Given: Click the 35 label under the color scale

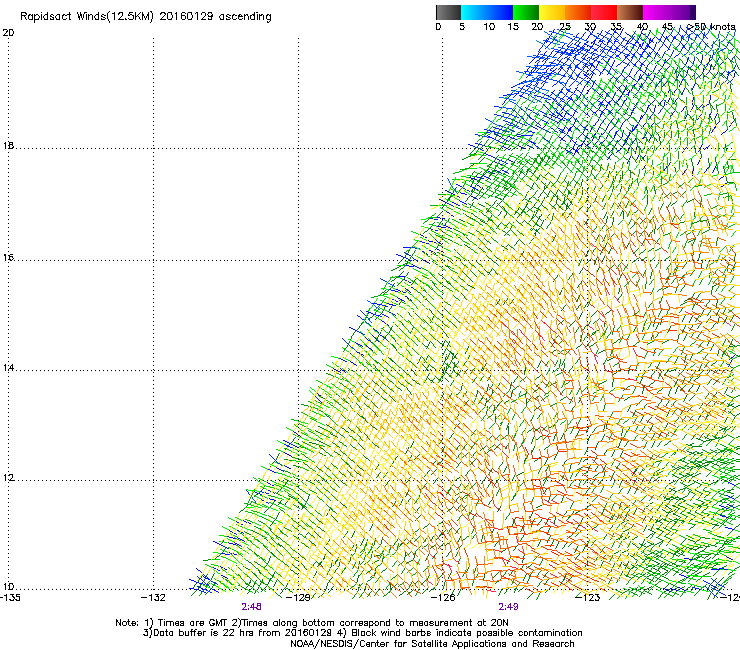Looking at the screenshot, I should click(616, 27).
